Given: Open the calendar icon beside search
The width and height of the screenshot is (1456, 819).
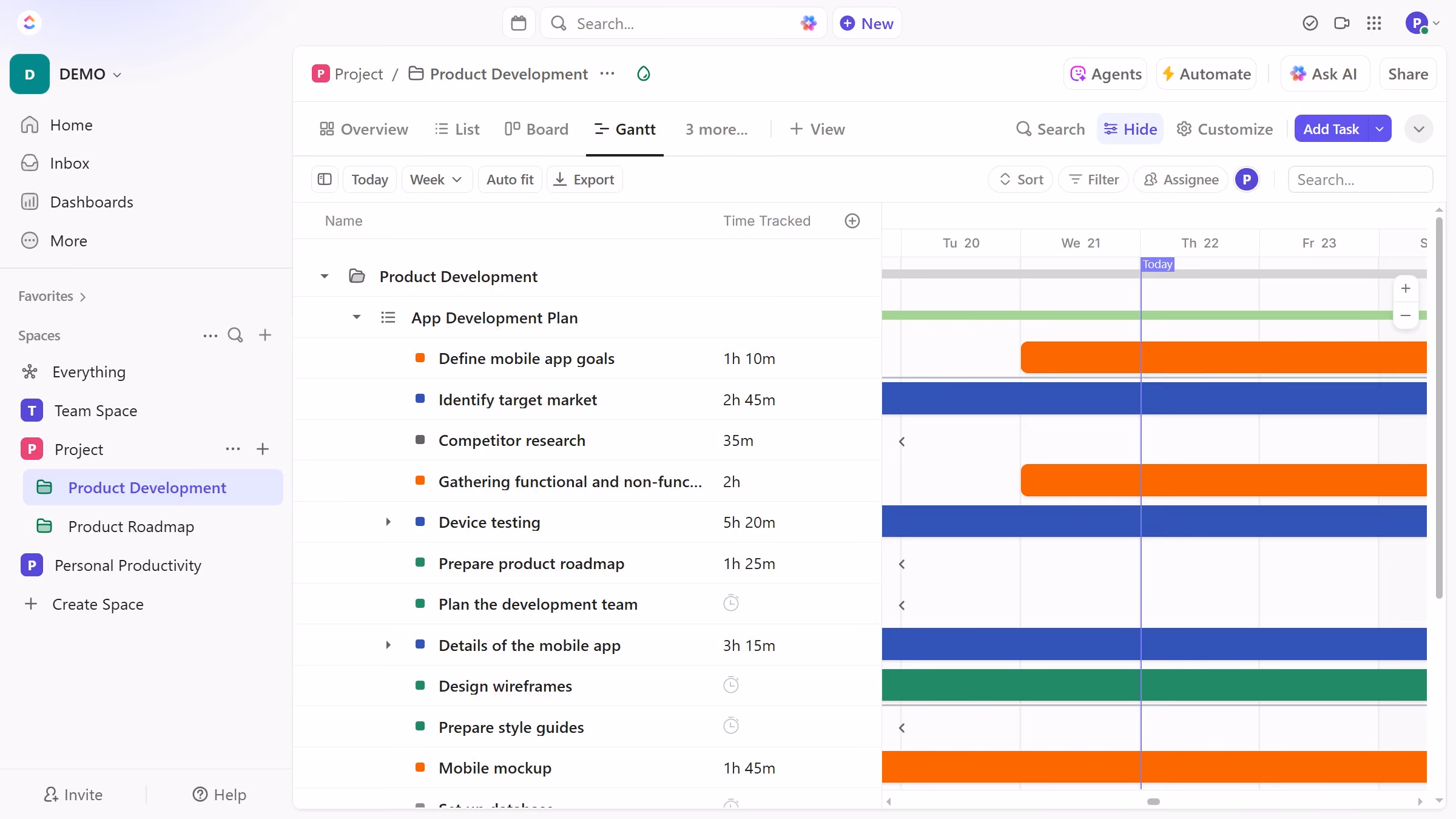Looking at the screenshot, I should [519, 23].
